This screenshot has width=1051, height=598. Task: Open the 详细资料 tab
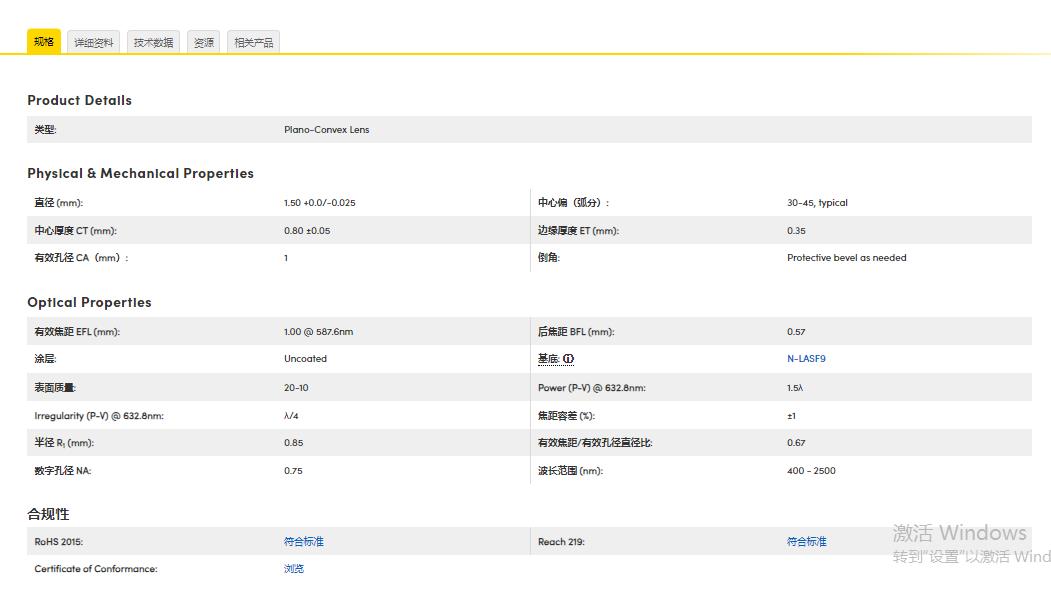click(94, 43)
